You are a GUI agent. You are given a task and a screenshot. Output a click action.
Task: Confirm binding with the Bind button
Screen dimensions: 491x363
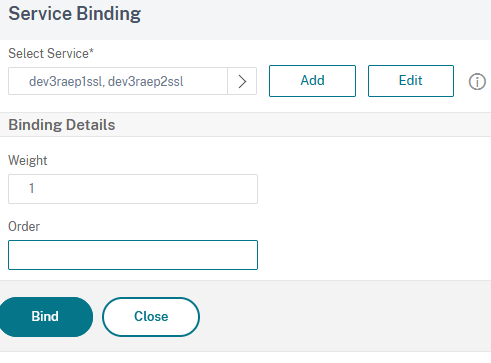pyautogui.click(x=45, y=317)
